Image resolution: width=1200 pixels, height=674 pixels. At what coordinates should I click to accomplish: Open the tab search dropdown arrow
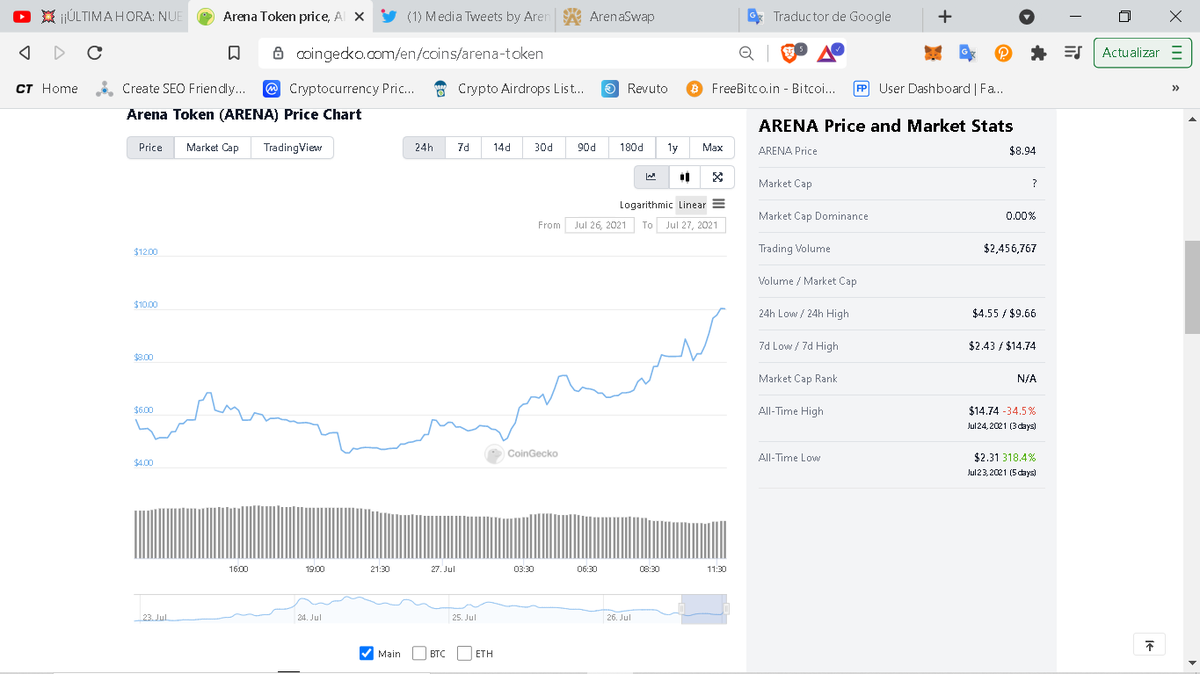[x=1025, y=17]
